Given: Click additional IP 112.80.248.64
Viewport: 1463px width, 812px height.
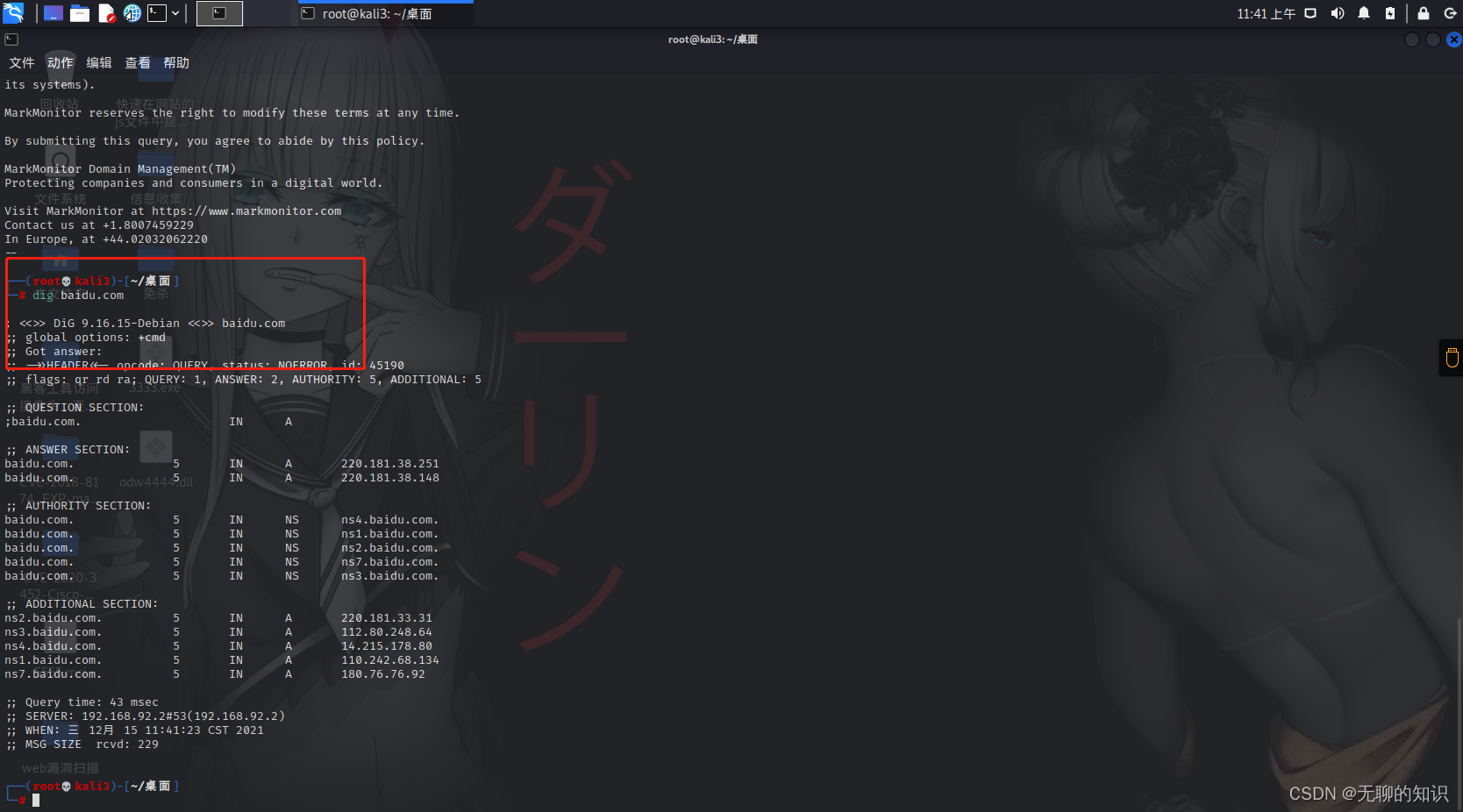Looking at the screenshot, I should 387,632.
